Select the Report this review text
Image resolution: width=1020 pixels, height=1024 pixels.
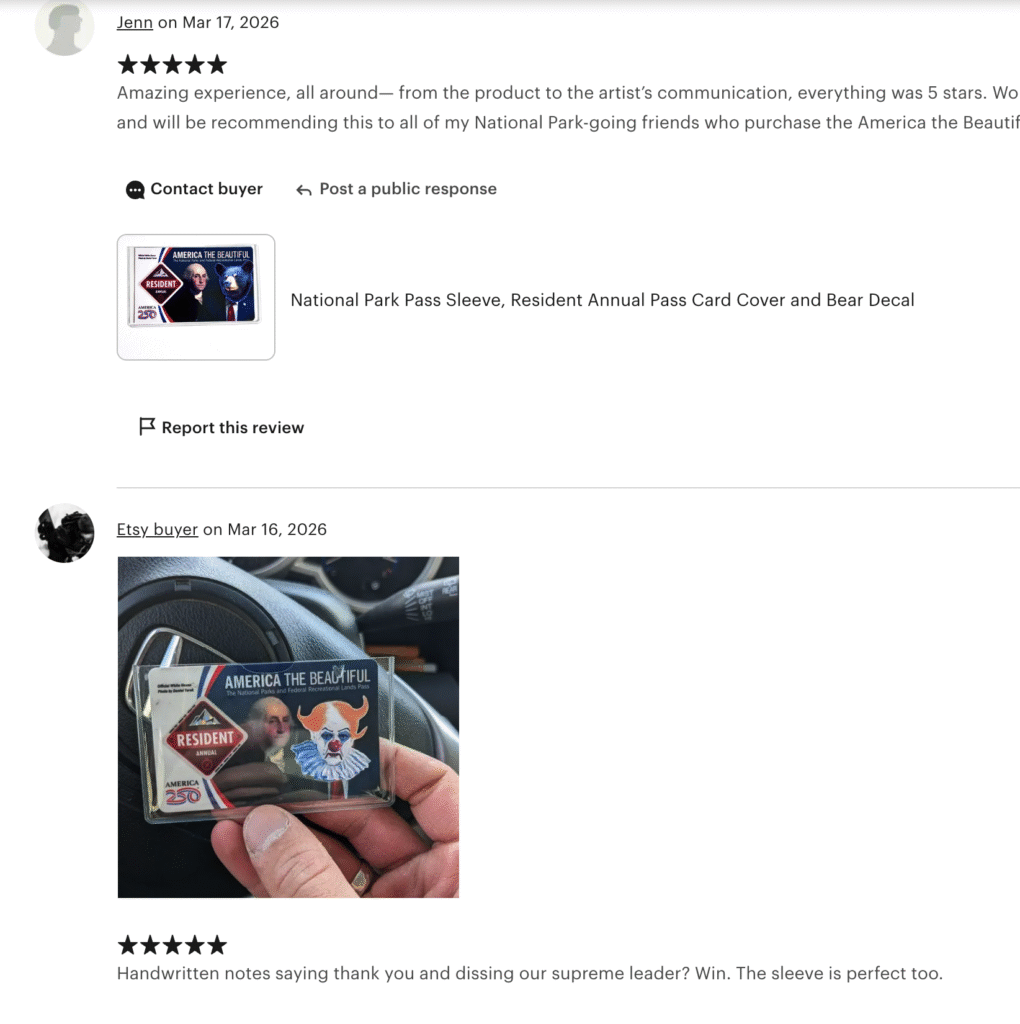coord(232,428)
